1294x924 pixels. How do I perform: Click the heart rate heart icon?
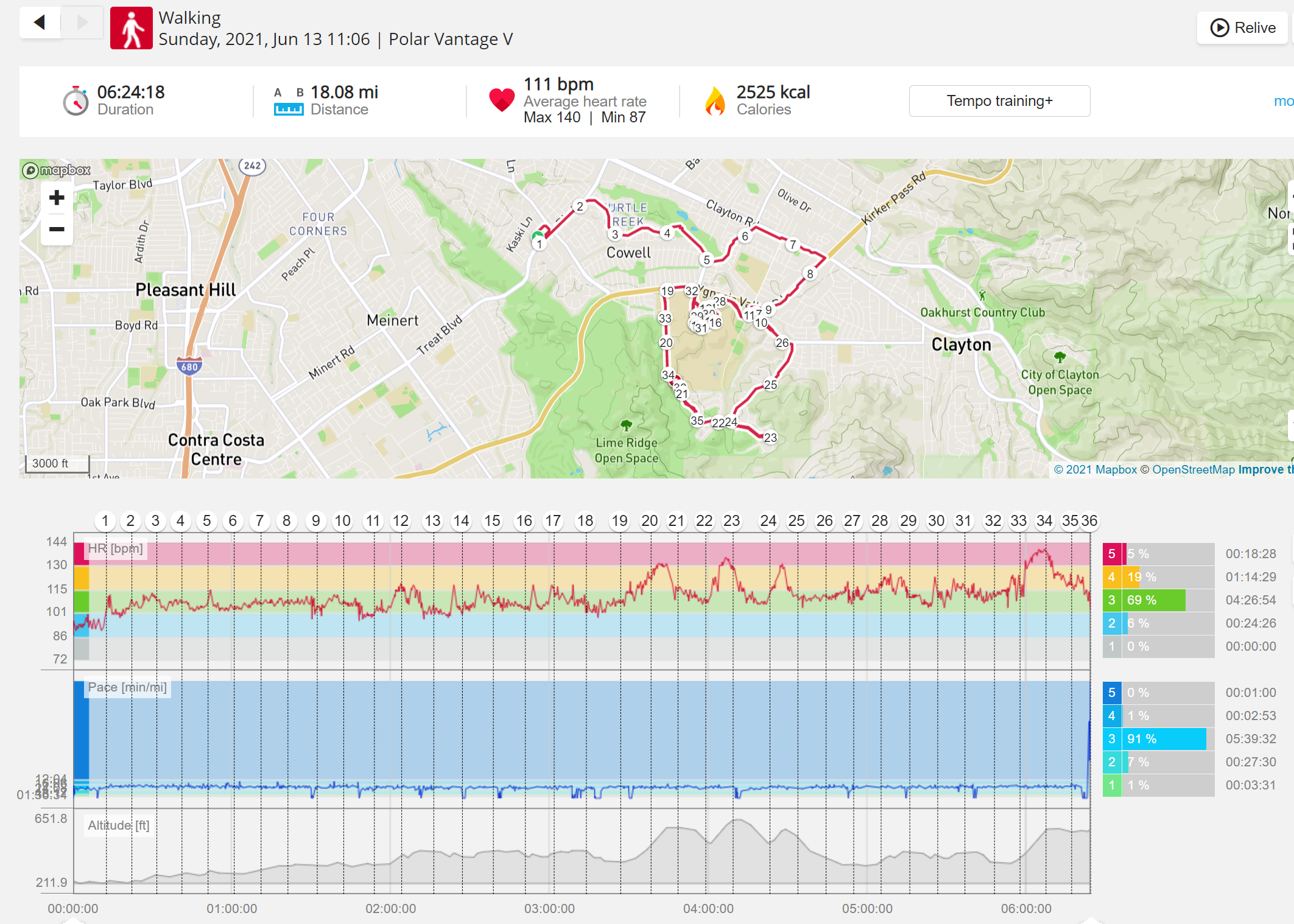(x=502, y=100)
